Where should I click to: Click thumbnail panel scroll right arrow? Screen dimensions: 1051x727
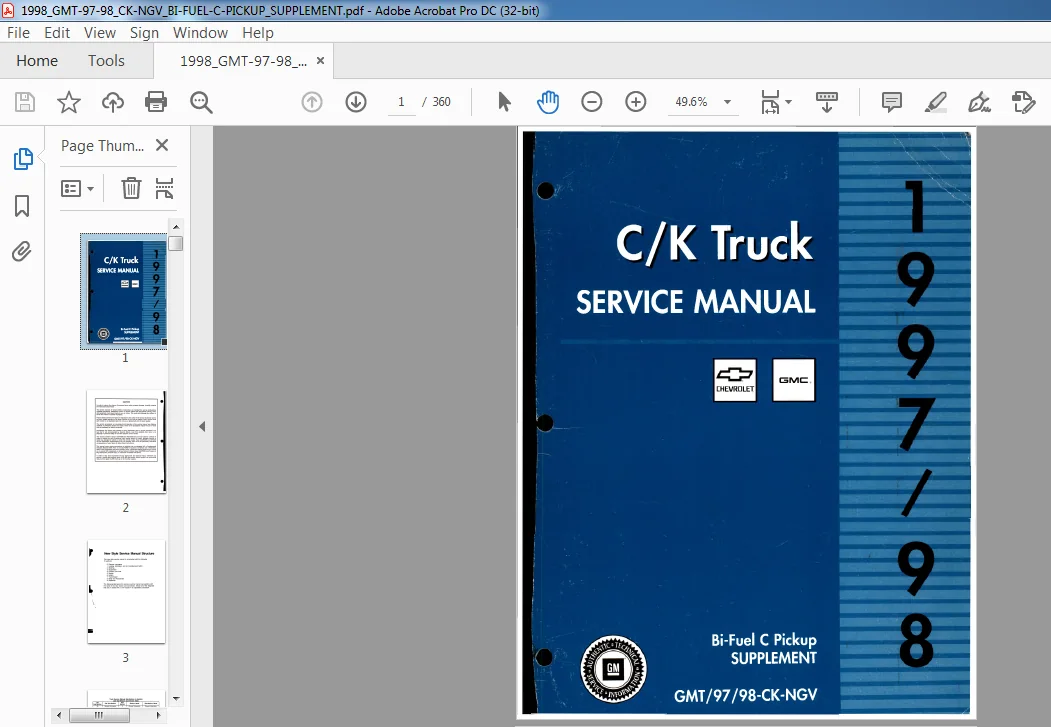click(158, 716)
